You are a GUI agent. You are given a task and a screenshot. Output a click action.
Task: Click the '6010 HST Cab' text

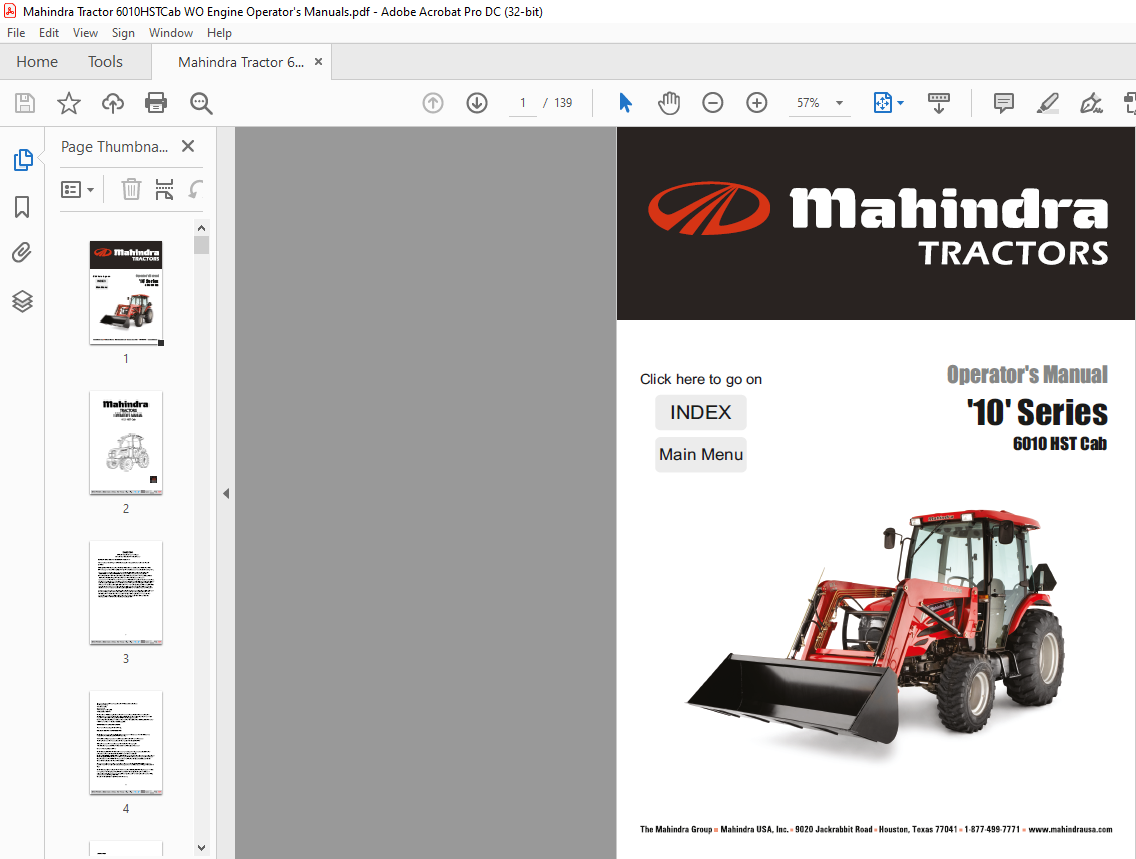pyautogui.click(x=1059, y=443)
